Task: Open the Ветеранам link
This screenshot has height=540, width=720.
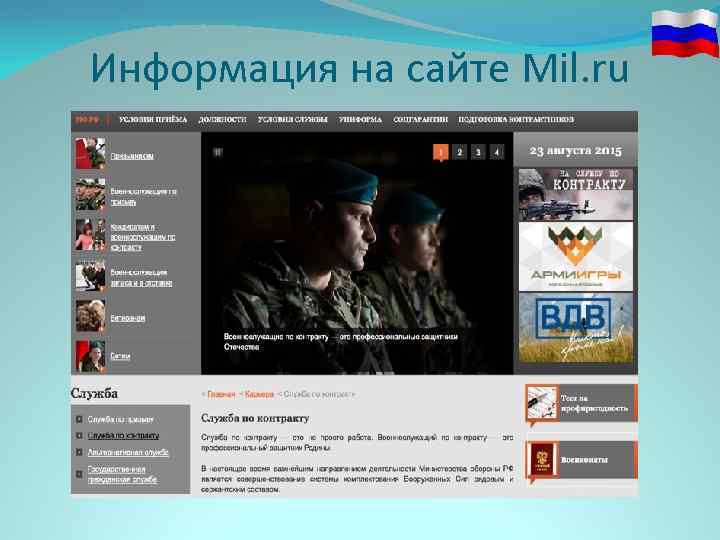Action: (x=128, y=318)
